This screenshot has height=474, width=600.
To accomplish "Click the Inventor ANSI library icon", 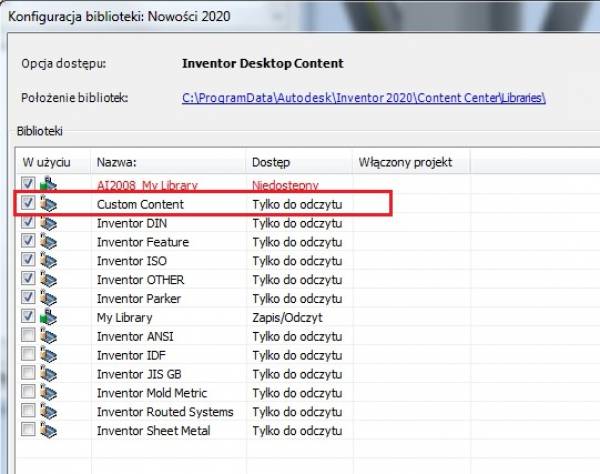I will tap(49, 336).
